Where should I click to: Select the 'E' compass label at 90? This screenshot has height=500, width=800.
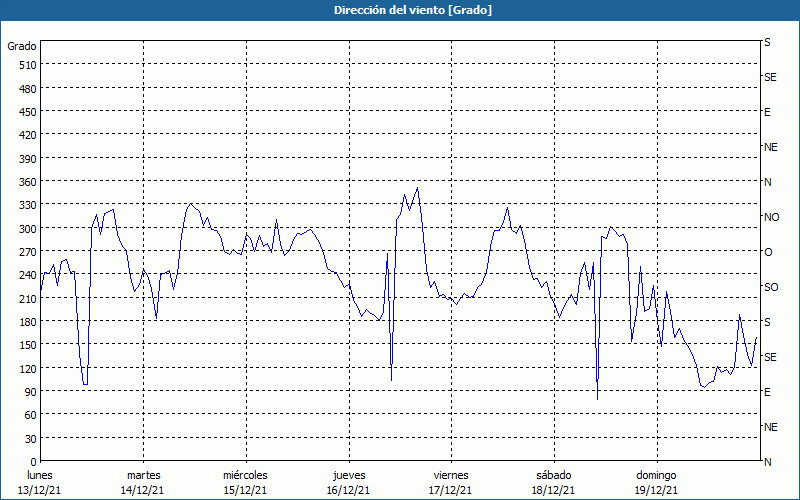pyautogui.click(x=767, y=392)
